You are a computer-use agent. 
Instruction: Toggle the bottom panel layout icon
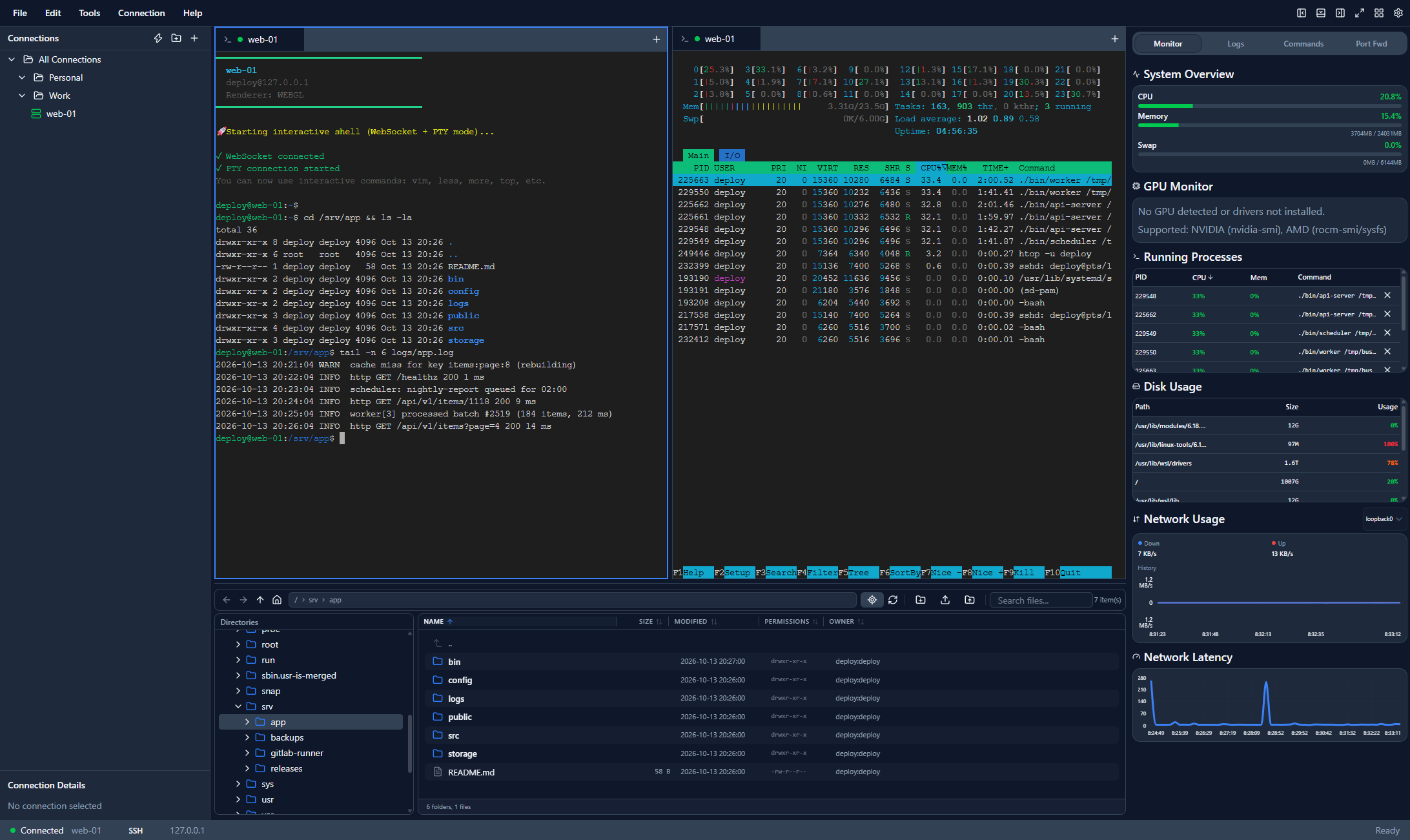pyautogui.click(x=1321, y=13)
